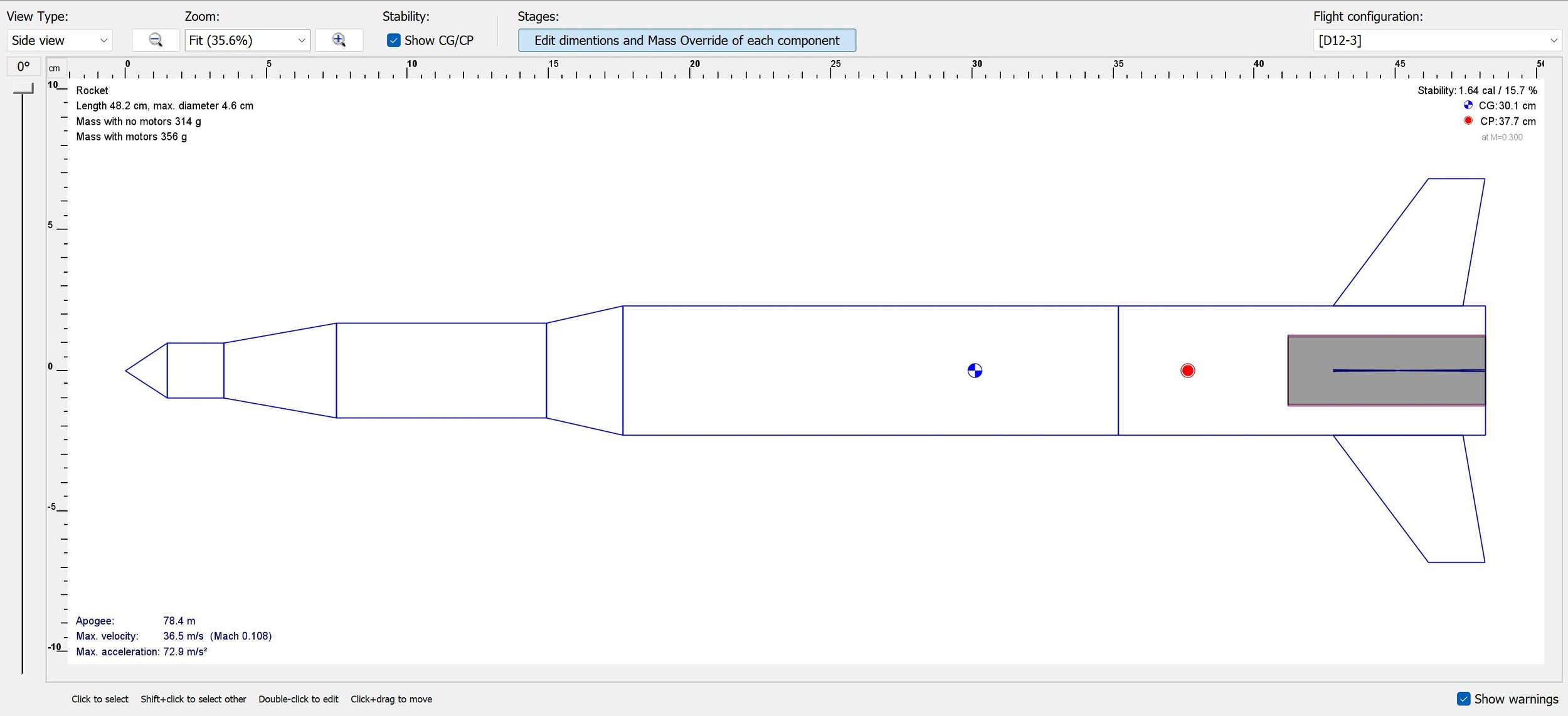The width and height of the screenshot is (1568, 716).
Task: Click the red CP dot in legend
Action: 1468,120
